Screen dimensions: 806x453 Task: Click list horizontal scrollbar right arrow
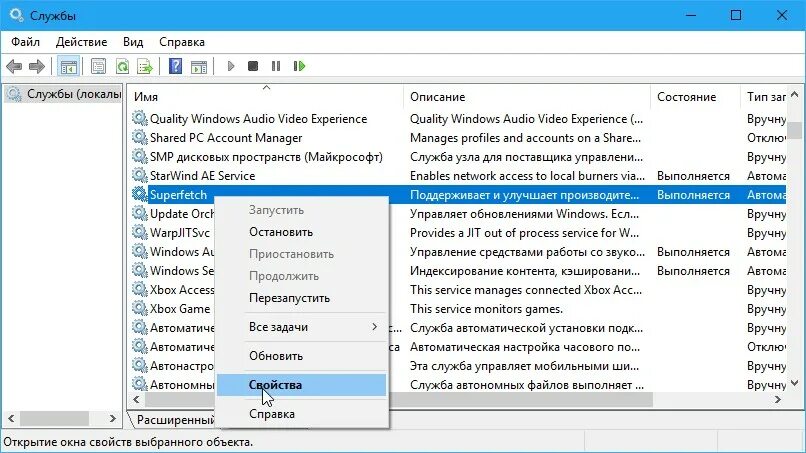tap(777, 400)
